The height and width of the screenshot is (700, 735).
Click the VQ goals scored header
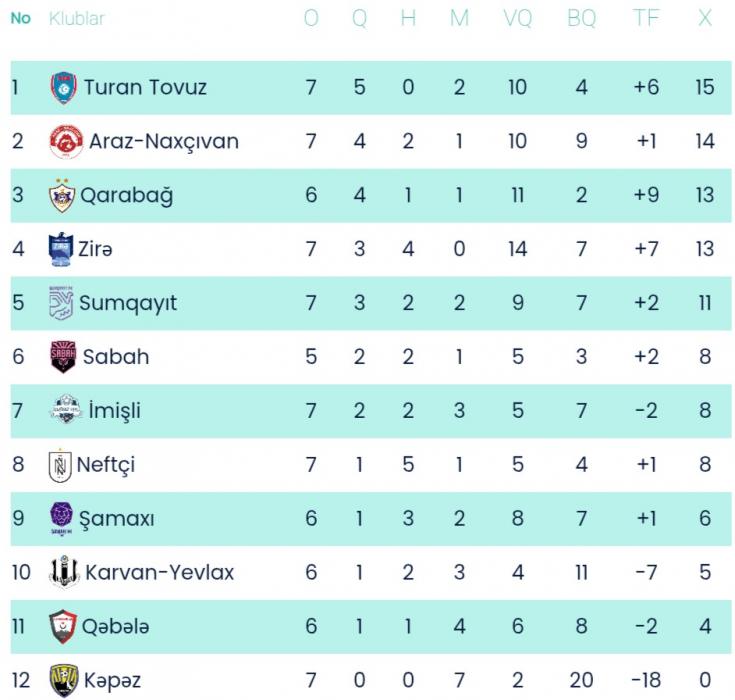pyautogui.click(x=517, y=19)
